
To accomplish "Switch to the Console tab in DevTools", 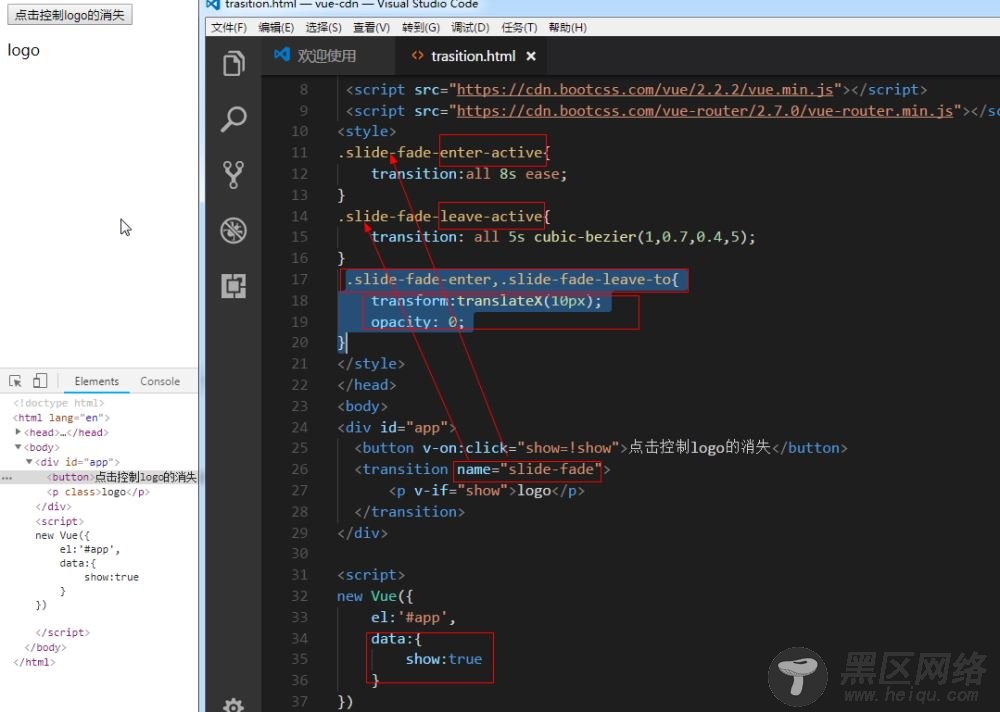I will (160, 381).
